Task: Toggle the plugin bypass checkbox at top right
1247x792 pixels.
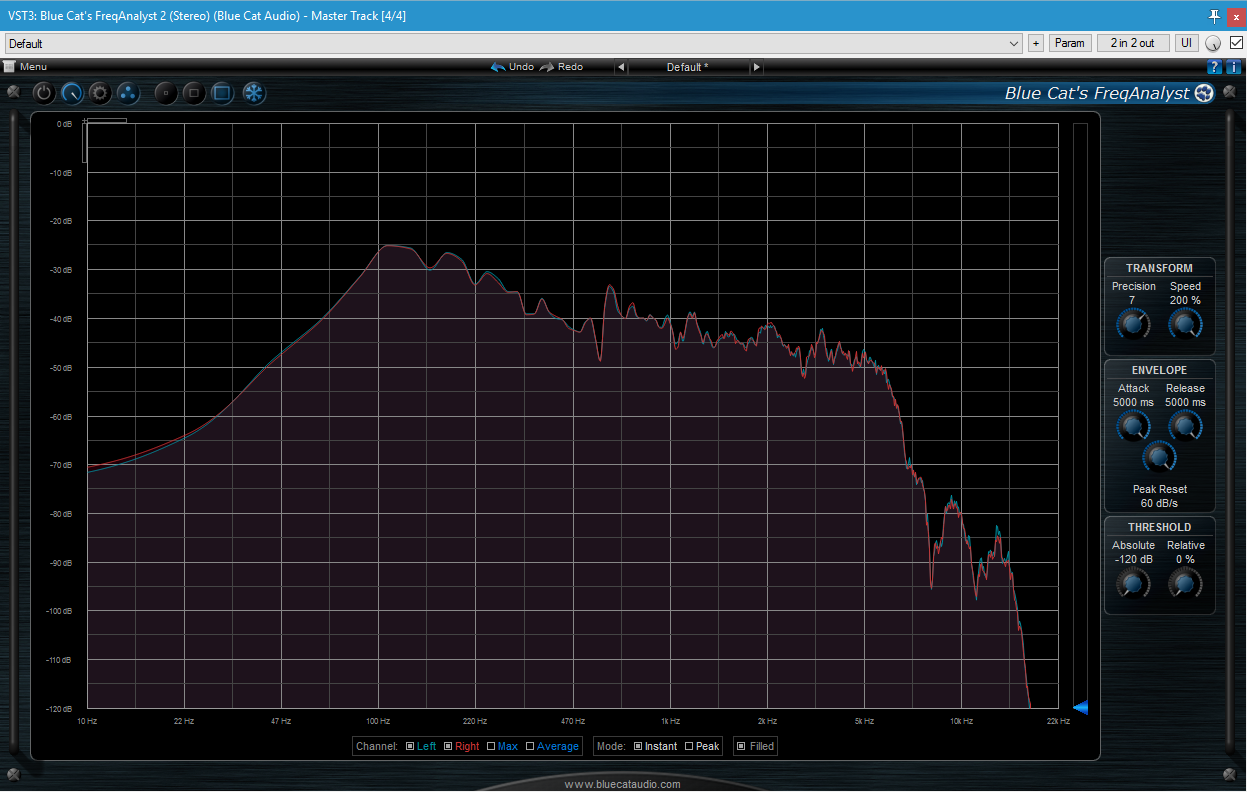Action: click(1237, 43)
